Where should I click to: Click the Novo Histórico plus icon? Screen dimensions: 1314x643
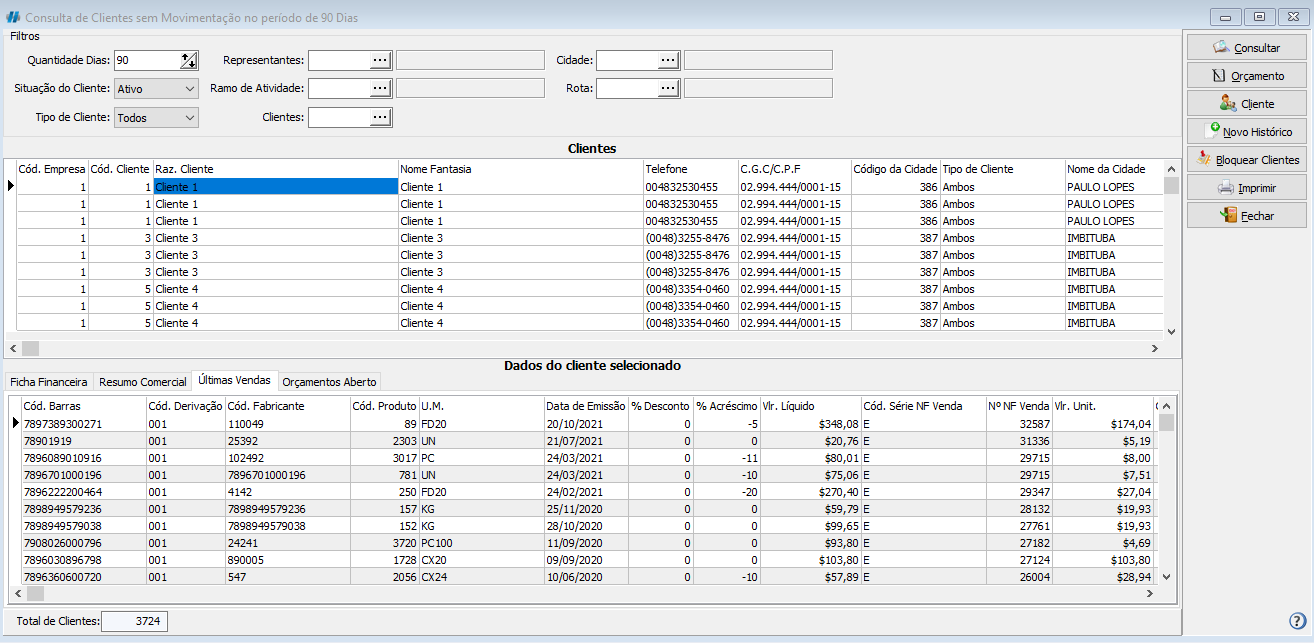pyautogui.click(x=1214, y=130)
